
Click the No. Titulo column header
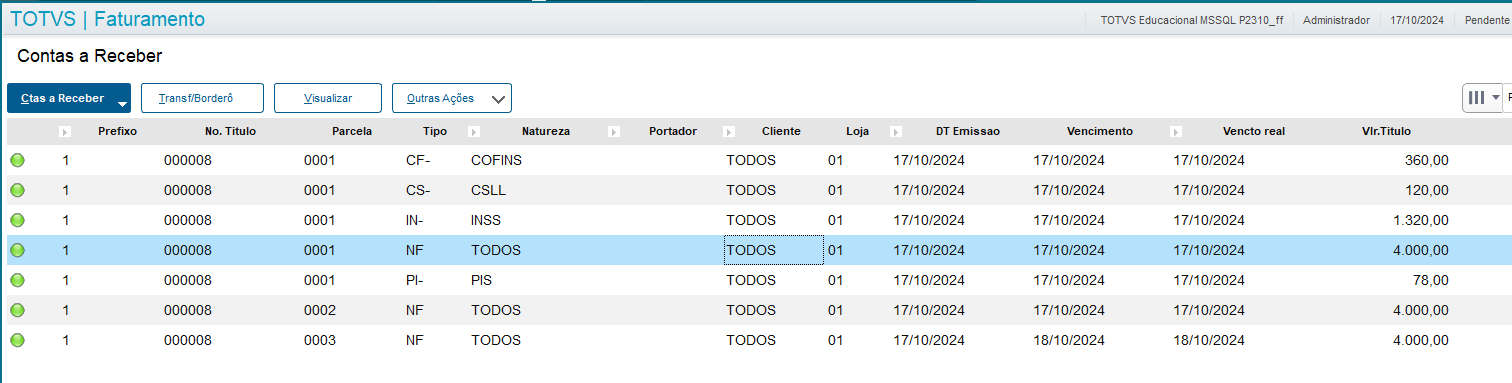pyautogui.click(x=230, y=131)
